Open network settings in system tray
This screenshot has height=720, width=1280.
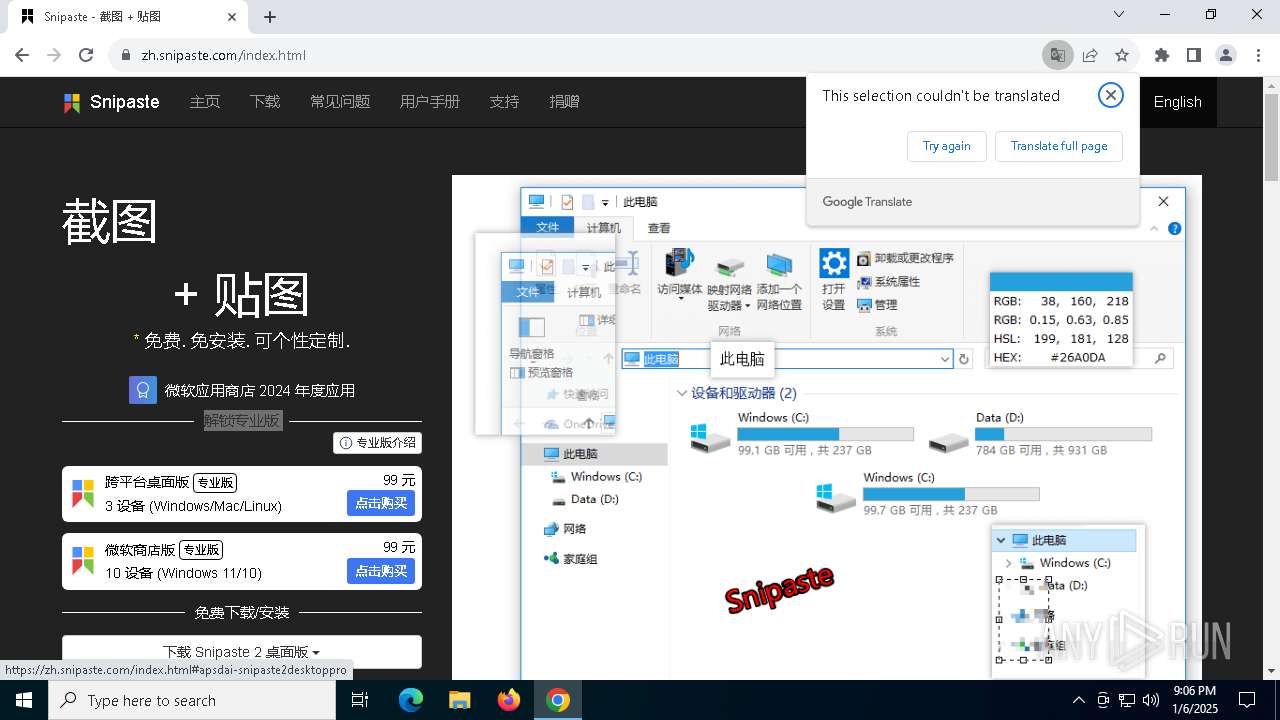(1127, 700)
